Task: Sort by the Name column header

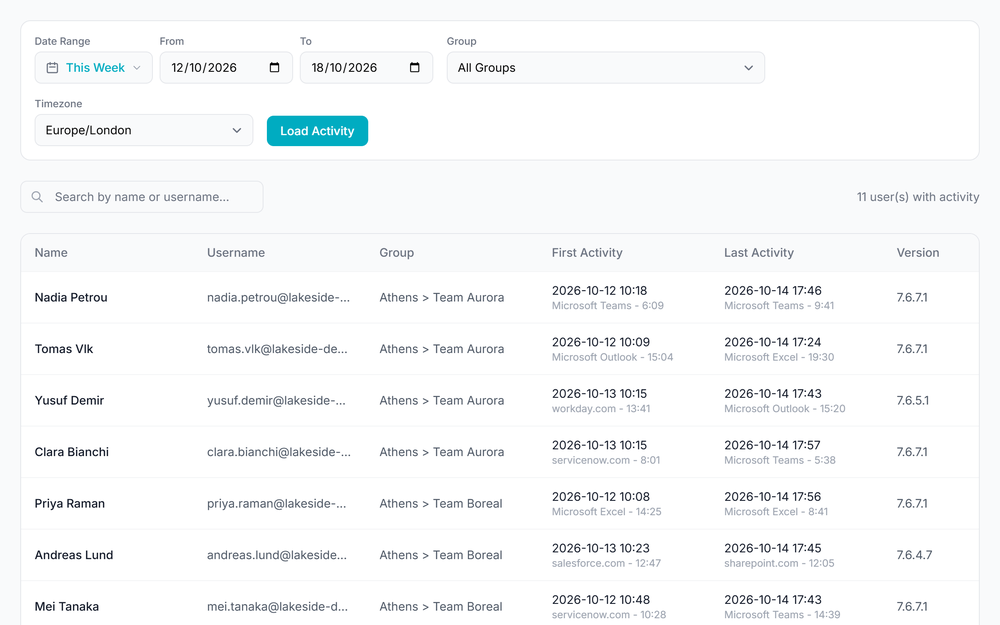Action: coord(51,253)
